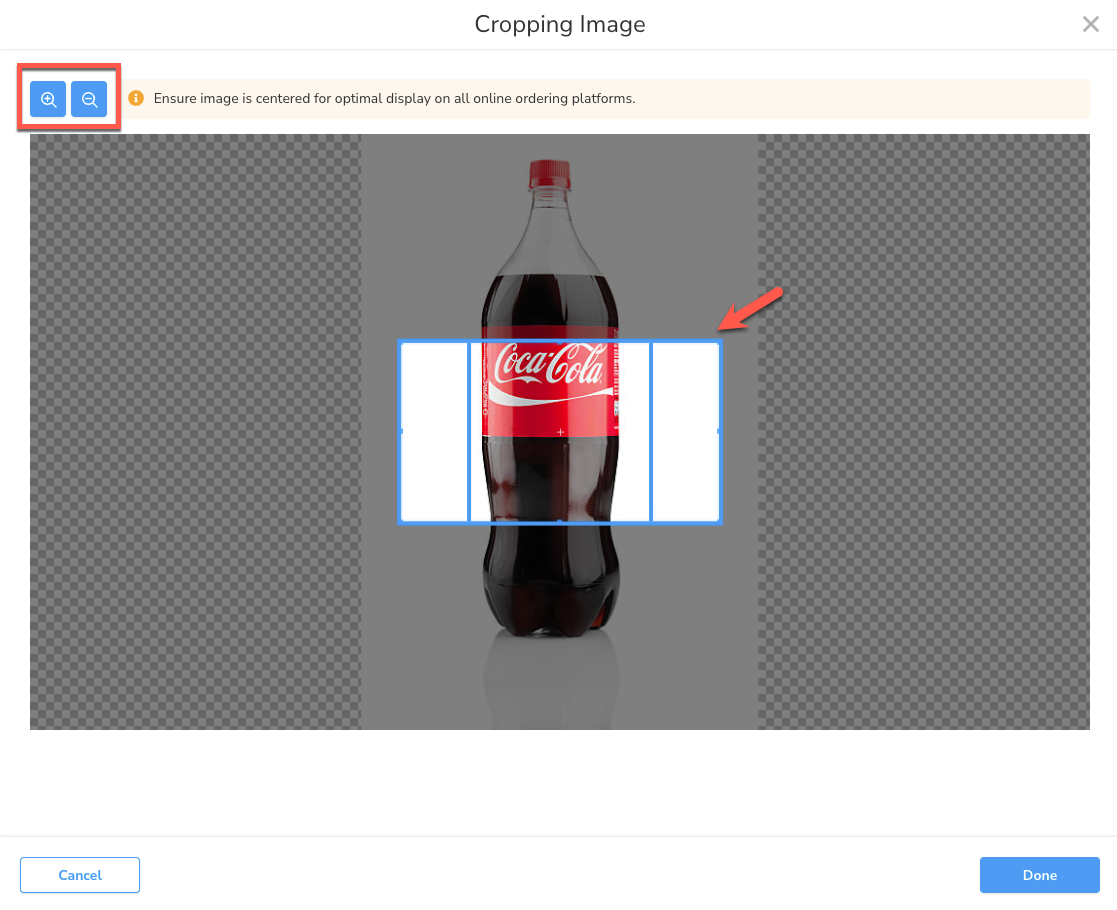This screenshot has height=910, width=1117.
Task: Click the zoom out magnifier icon
Action: [x=89, y=99]
